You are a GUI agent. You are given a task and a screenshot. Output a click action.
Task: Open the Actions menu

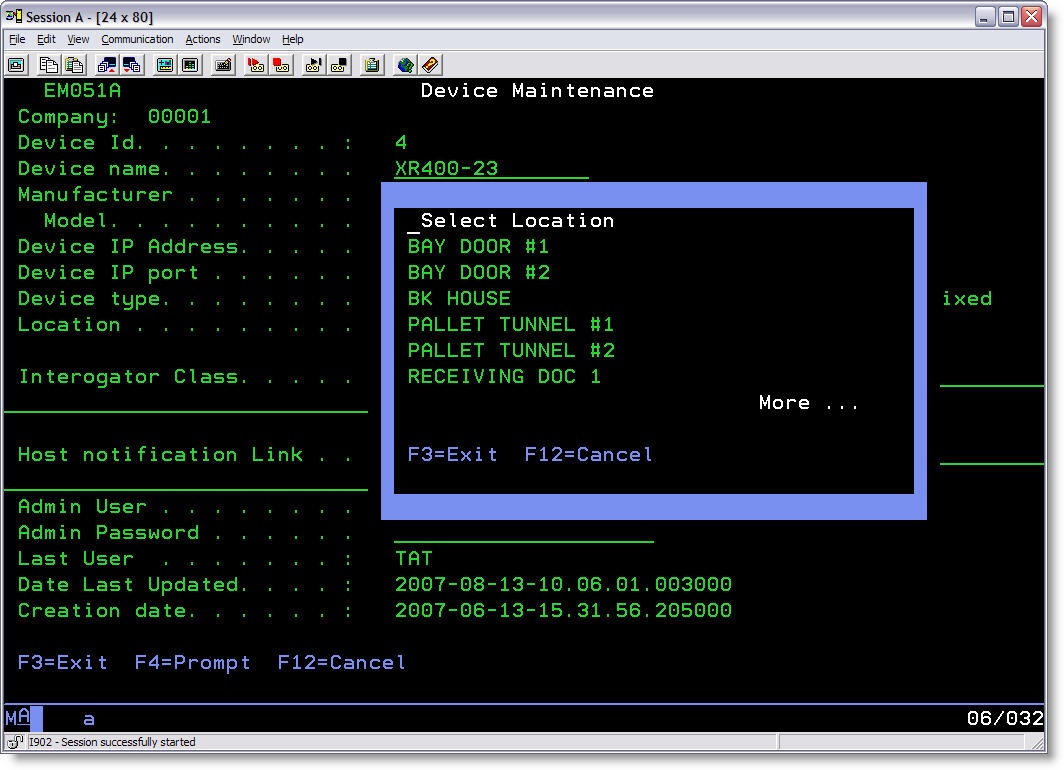coord(203,39)
